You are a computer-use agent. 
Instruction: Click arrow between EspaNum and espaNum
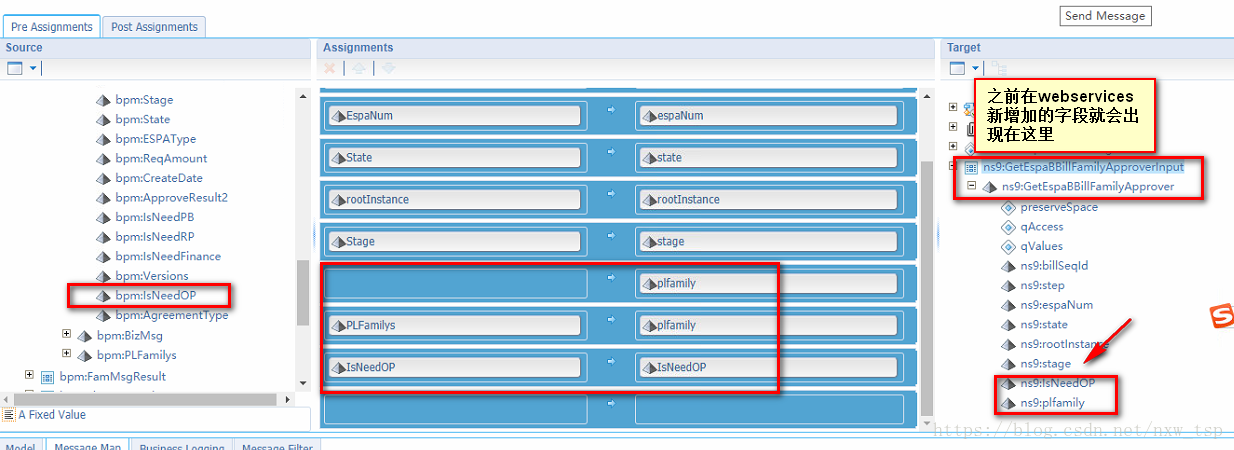click(x=611, y=110)
